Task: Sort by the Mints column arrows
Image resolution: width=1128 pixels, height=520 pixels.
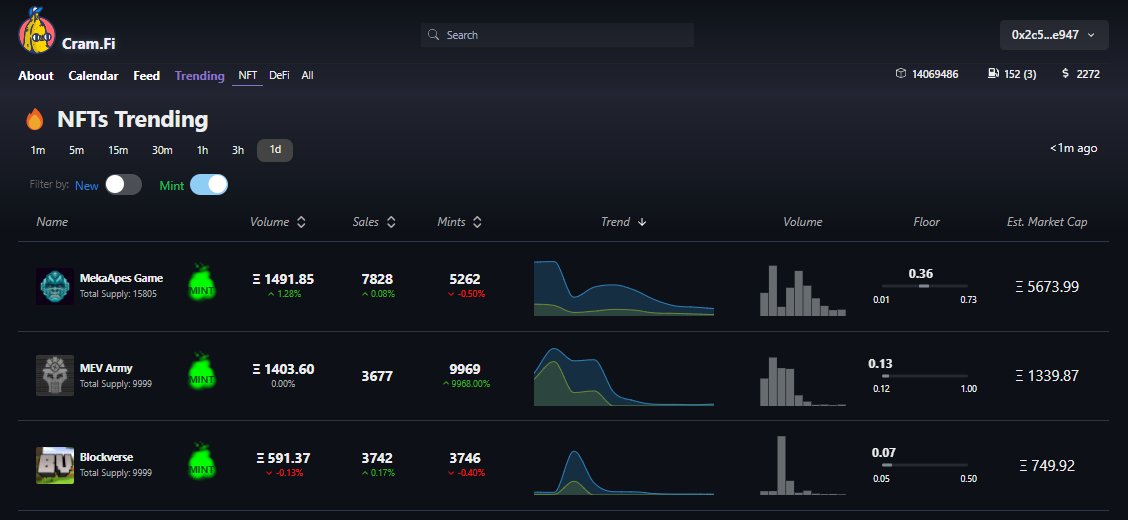Action: [x=477, y=222]
